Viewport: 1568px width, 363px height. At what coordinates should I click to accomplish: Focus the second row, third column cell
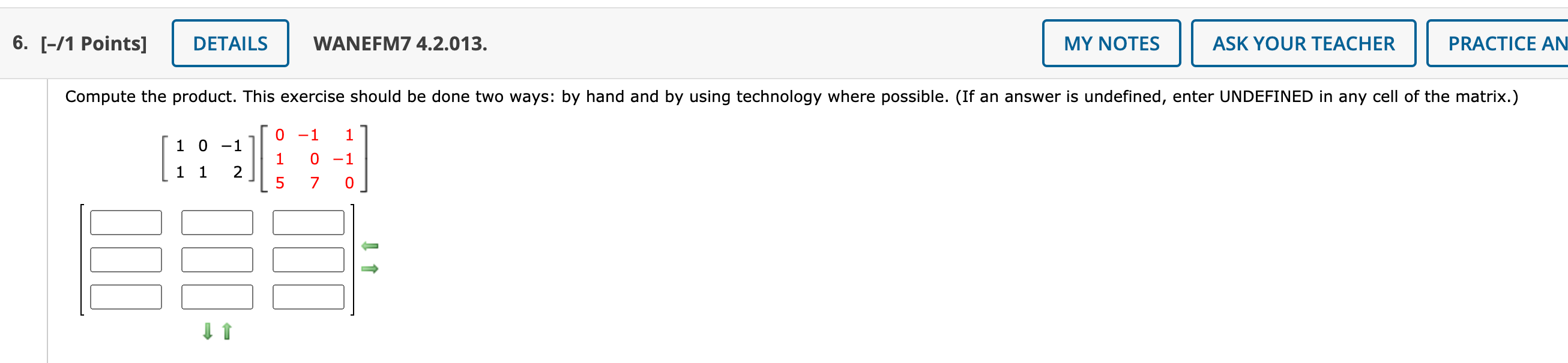click(x=309, y=260)
